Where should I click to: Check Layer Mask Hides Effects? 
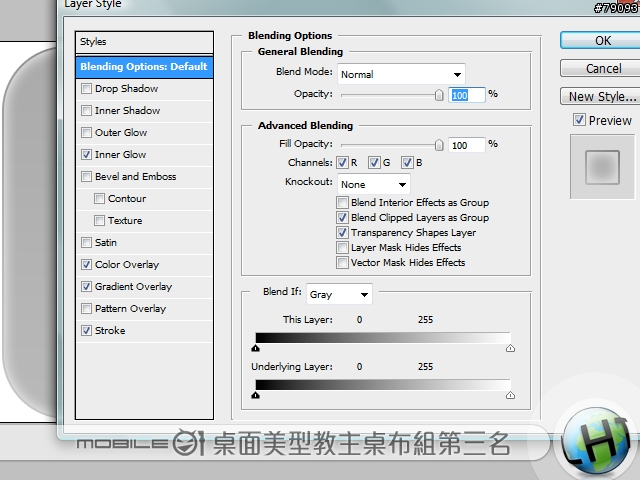(x=342, y=248)
